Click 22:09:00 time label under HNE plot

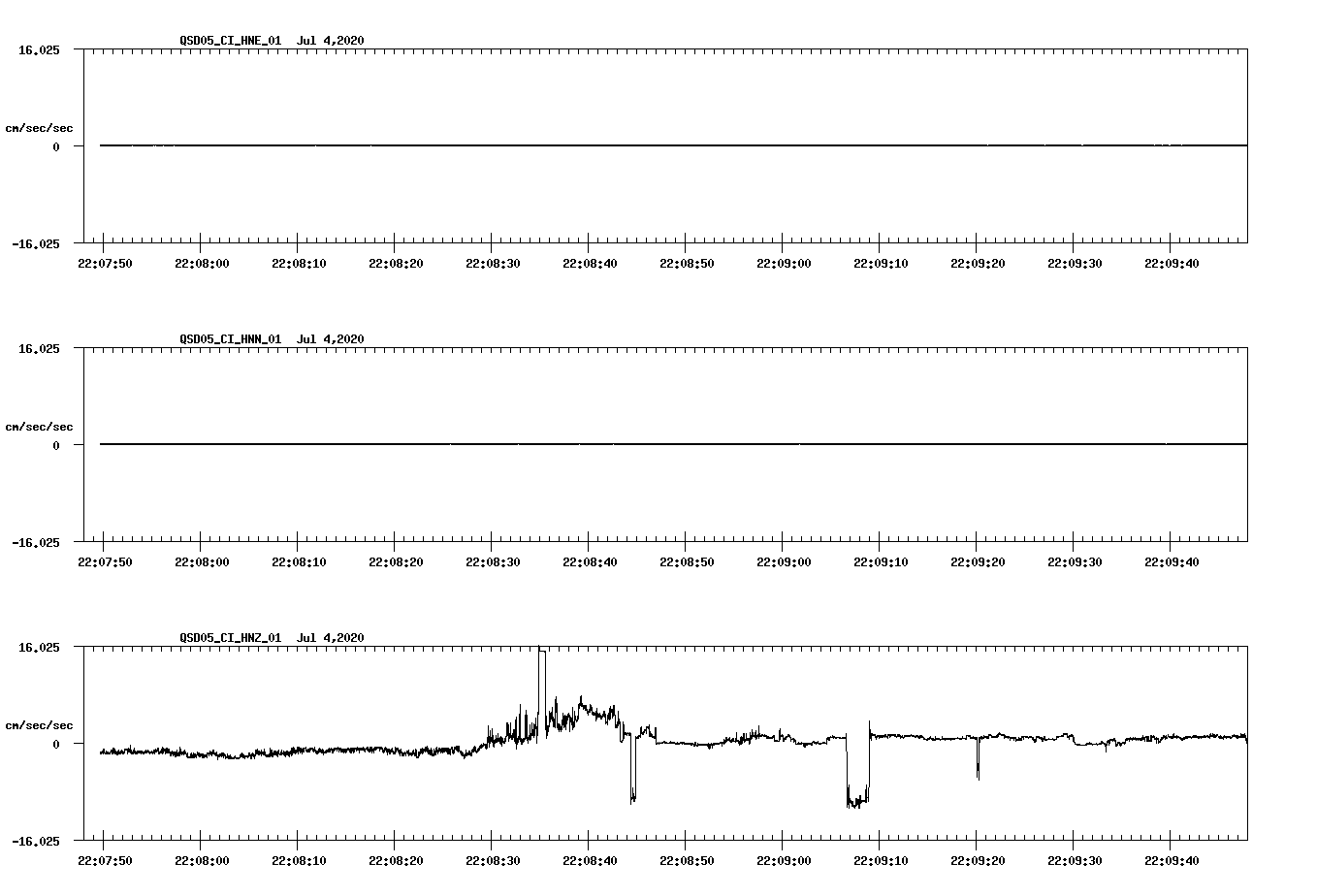coord(784,263)
